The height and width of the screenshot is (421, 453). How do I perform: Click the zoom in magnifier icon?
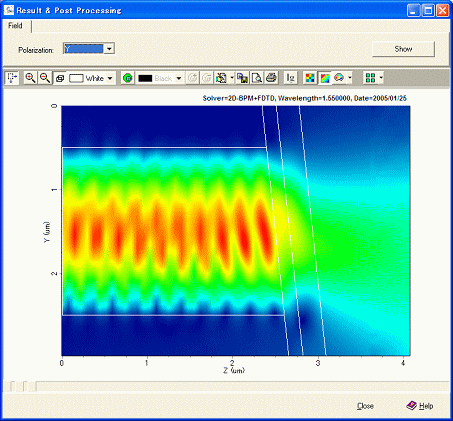pyautogui.click(x=30, y=78)
